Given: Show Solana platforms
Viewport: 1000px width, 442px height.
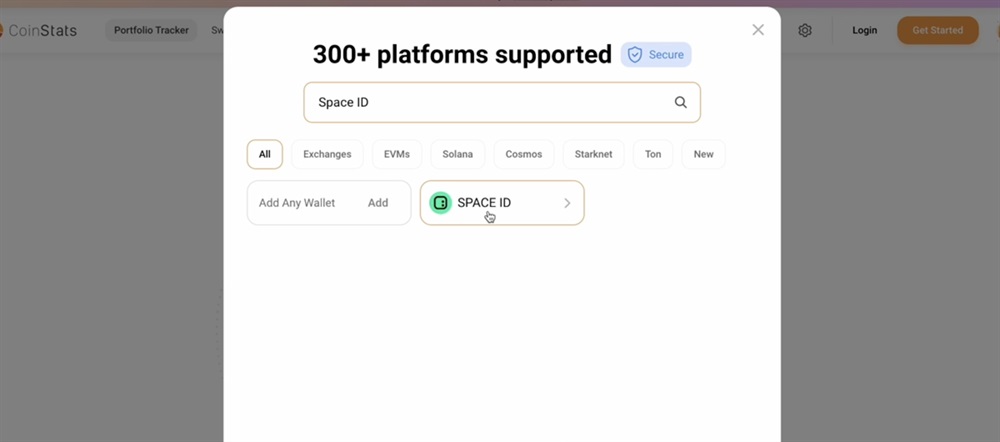Looking at the screenshot, I should 458,154.
